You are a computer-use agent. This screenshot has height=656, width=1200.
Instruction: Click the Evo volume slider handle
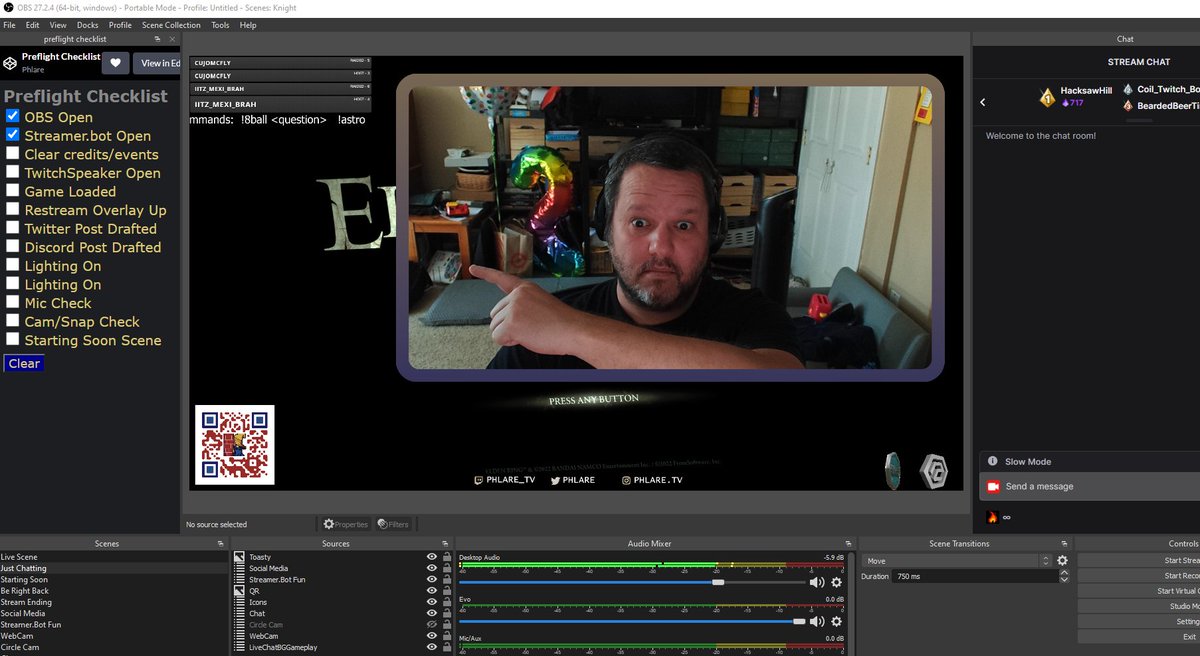click(799, 622)
